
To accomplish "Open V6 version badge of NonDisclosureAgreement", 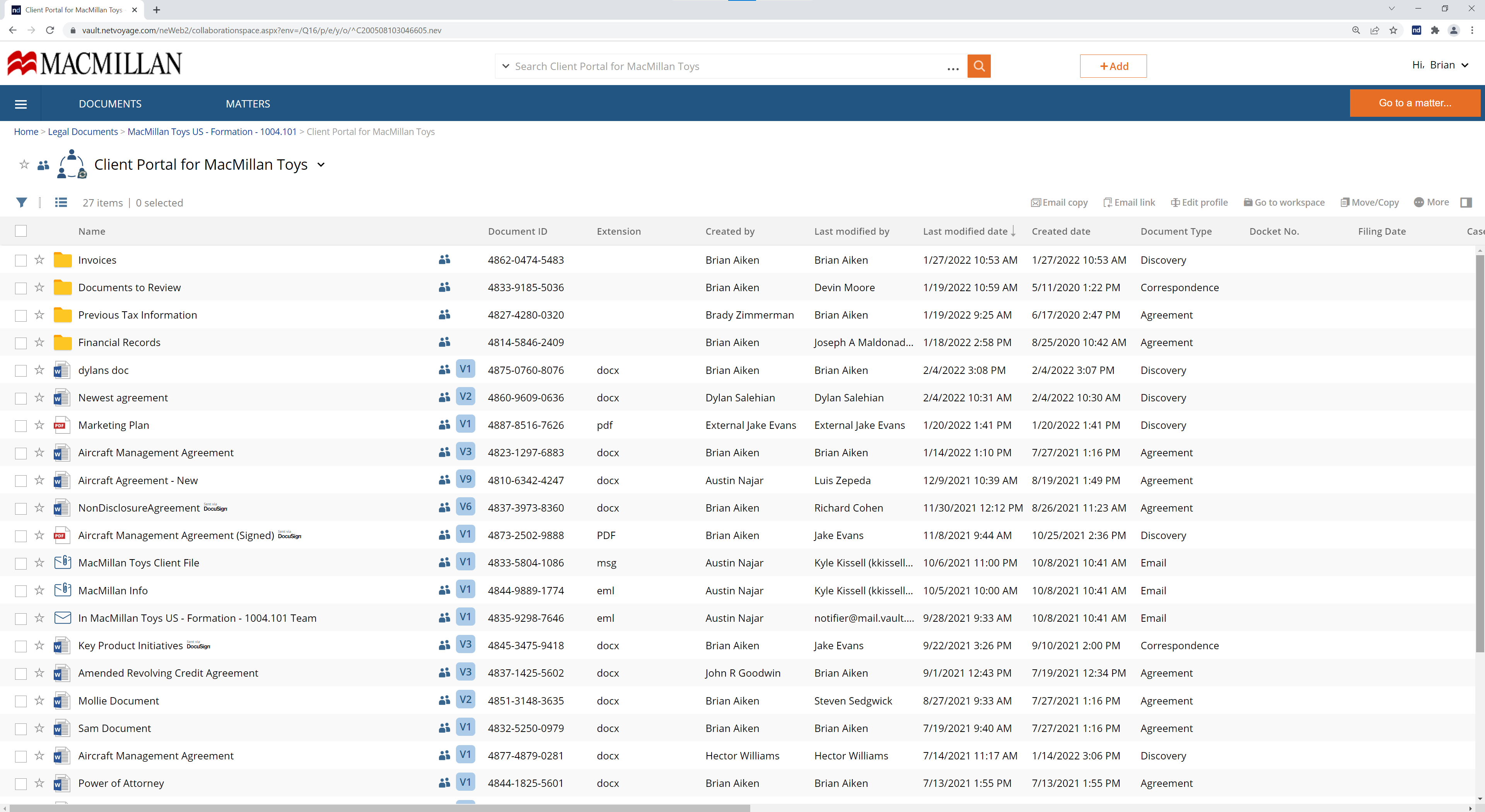I will point(465,507).
